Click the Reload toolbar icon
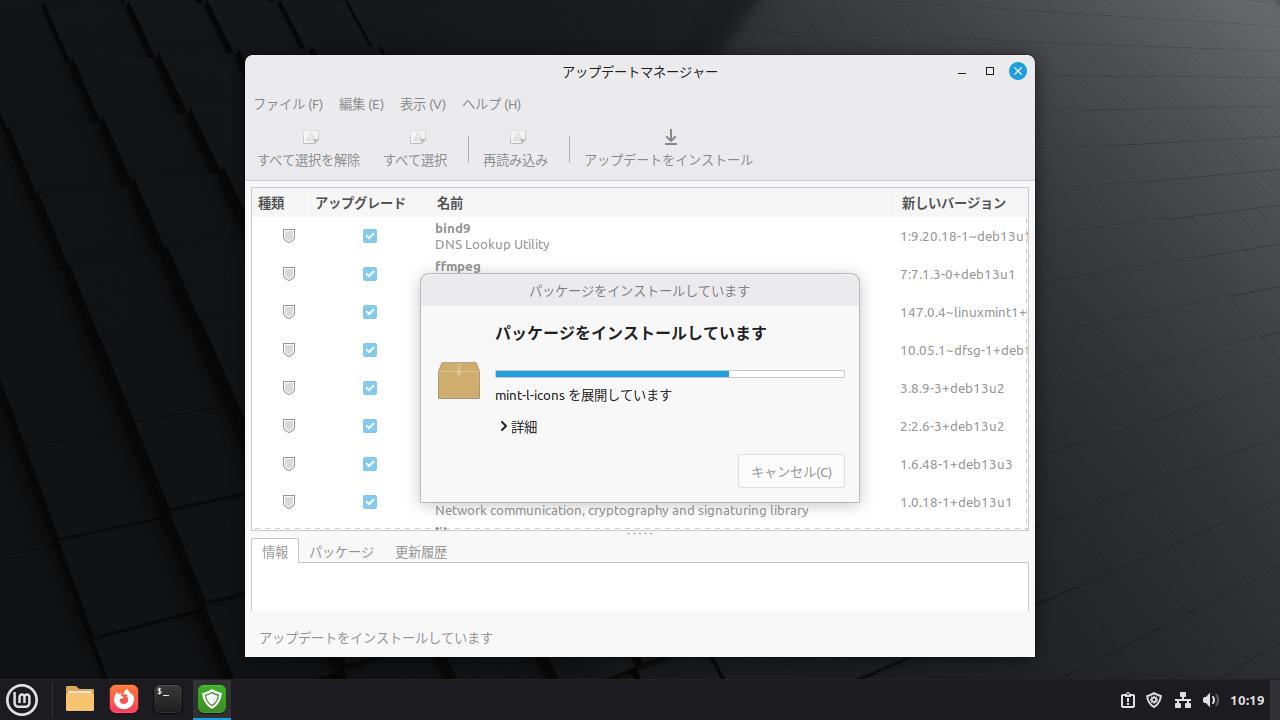This screenshot has height=720, width=1280. (517, 138)
